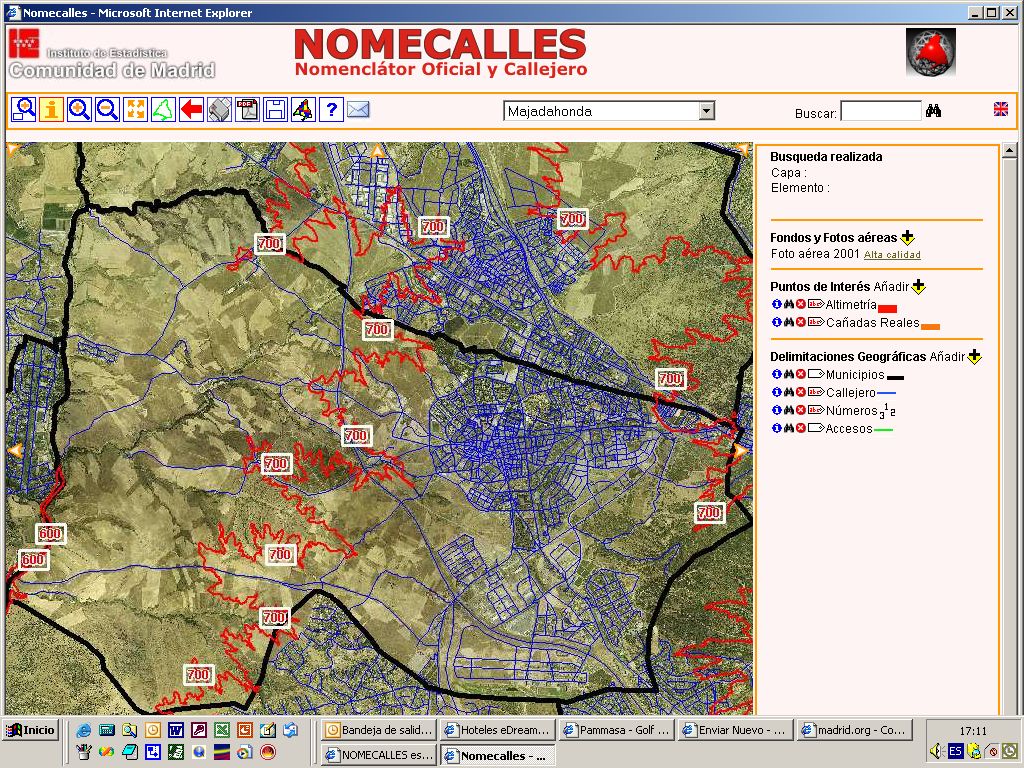Open help with the question mark icon
Viewport: 1024px width, 768px height.
pyautogui.click(x=331, y=109)
